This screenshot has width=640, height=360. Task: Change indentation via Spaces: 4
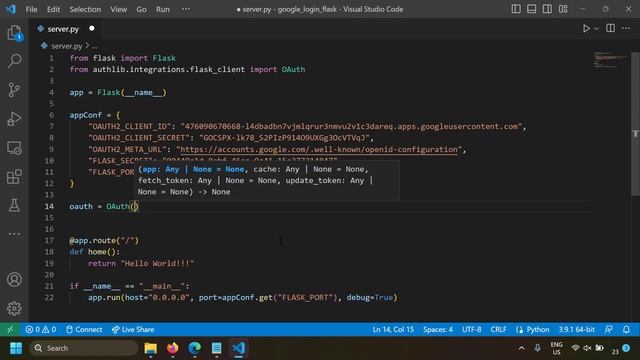click(x=438, y=329)
